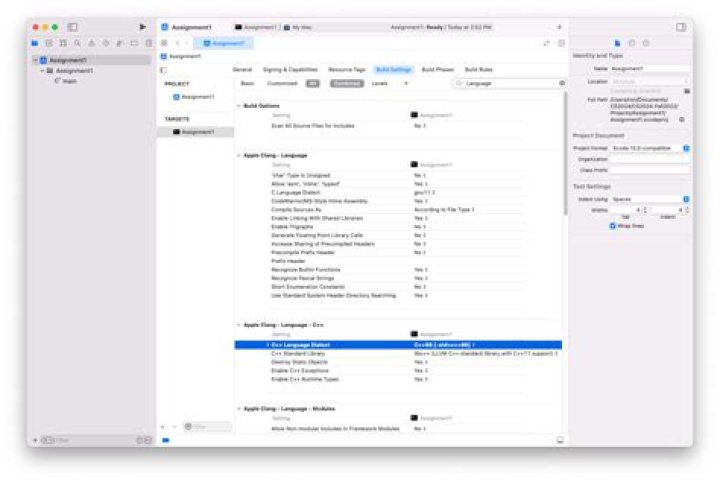Choose the containing directory folder icon
Image resolution: width=720 pixels, height=482 pixels.
click(687, 91)
